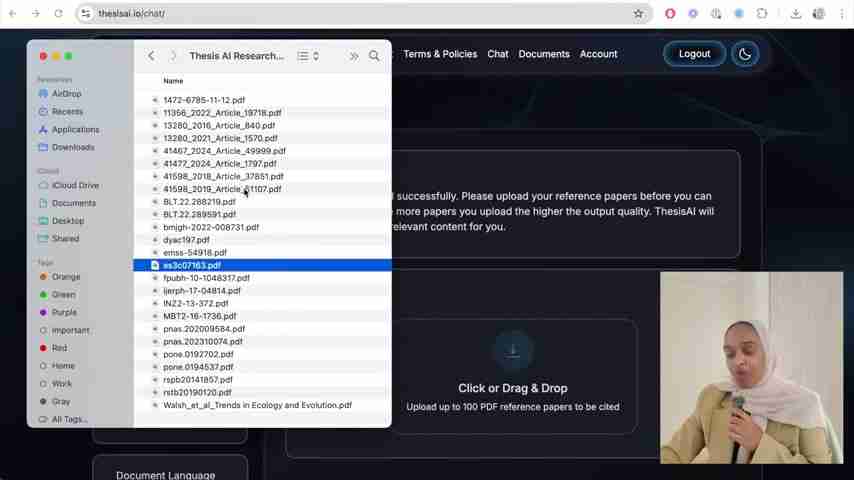Go to the Documents navigation item

544,54
